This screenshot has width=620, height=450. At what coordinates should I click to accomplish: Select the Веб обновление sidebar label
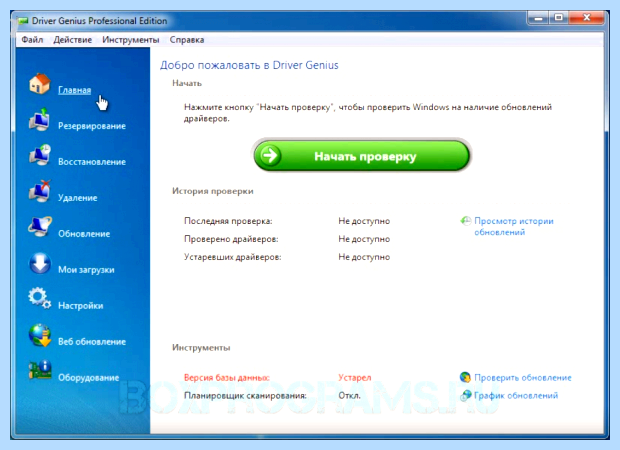tap(92, 342)
